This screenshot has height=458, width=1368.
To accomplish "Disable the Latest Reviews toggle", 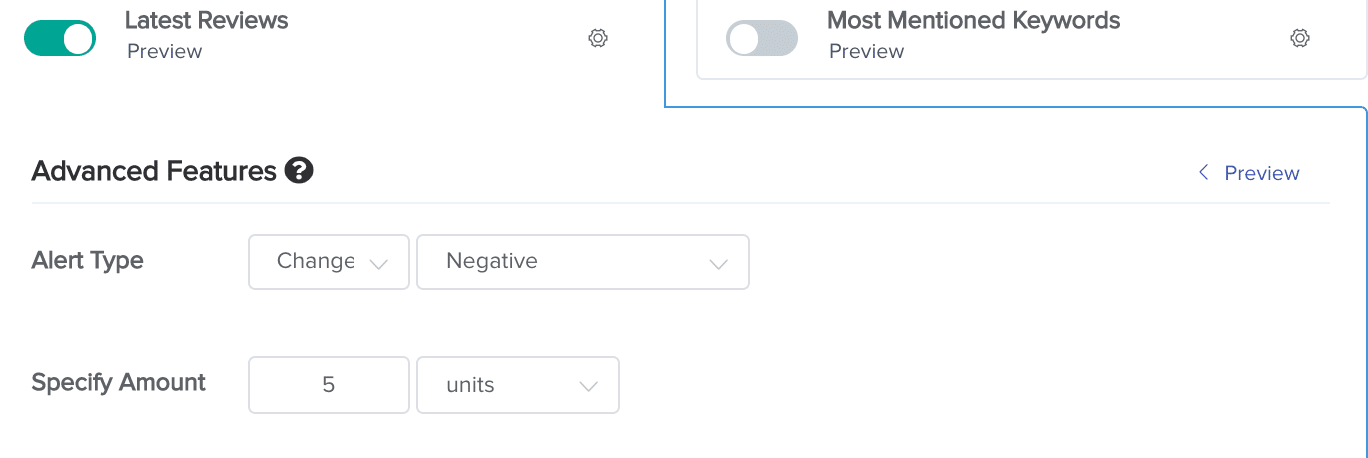I will [x=60, y=38].
